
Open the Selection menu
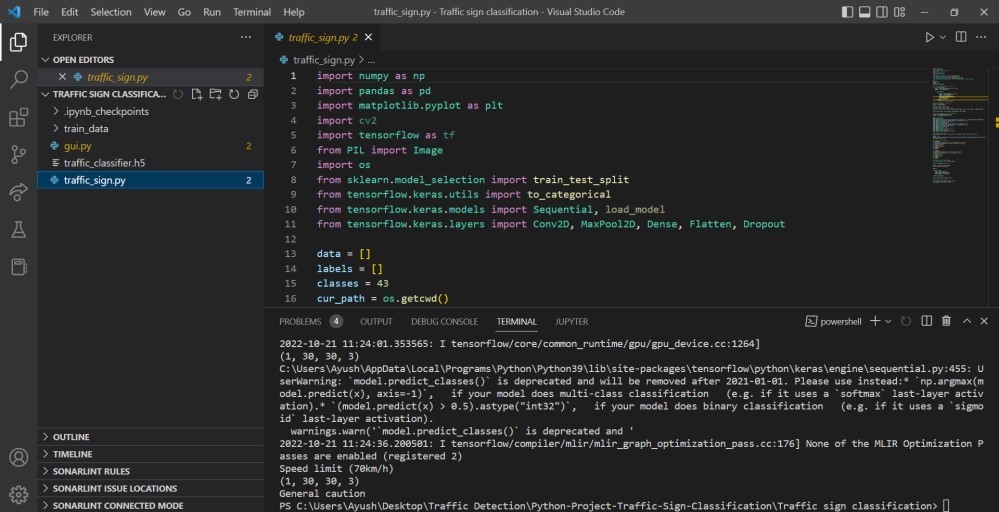[x=111, y=11]
